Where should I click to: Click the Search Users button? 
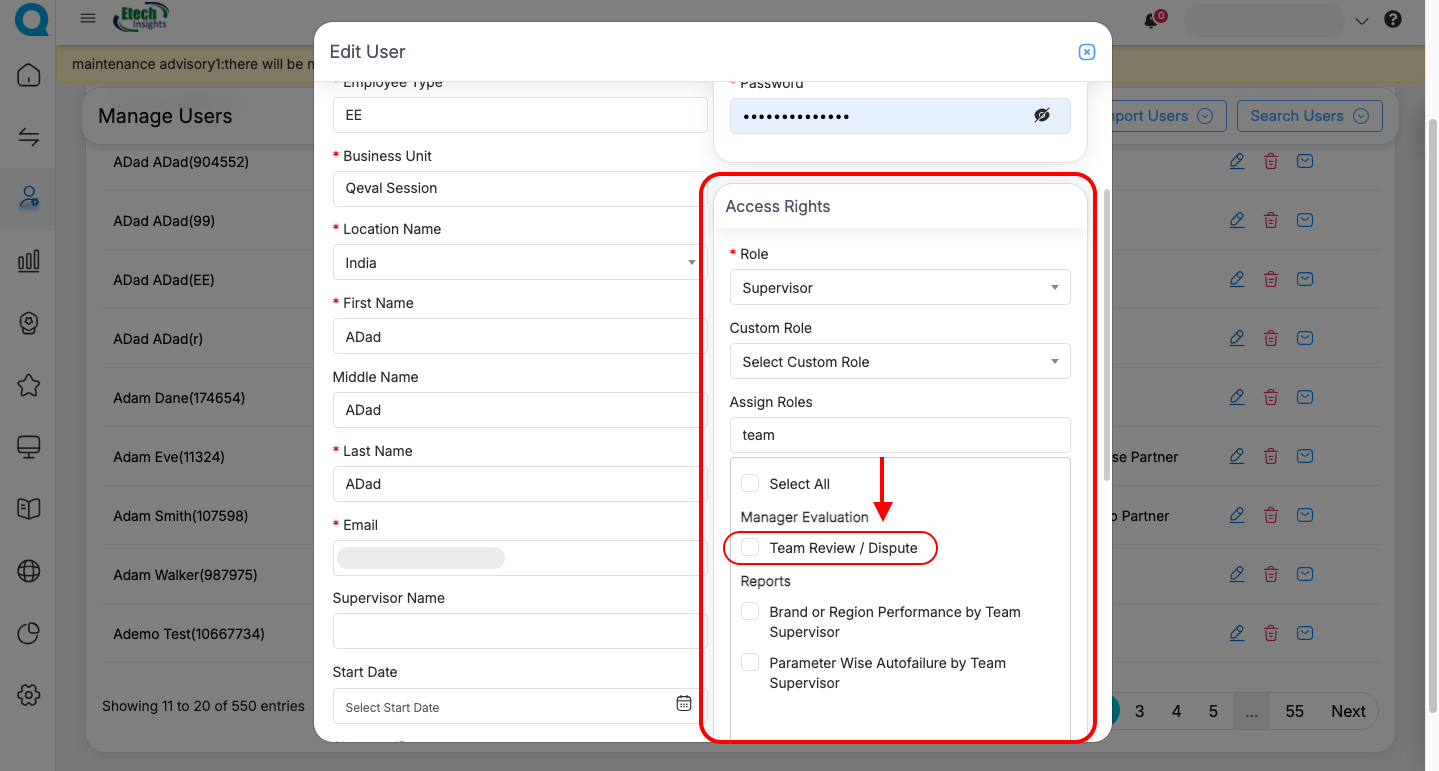[x=1309, y=116]
